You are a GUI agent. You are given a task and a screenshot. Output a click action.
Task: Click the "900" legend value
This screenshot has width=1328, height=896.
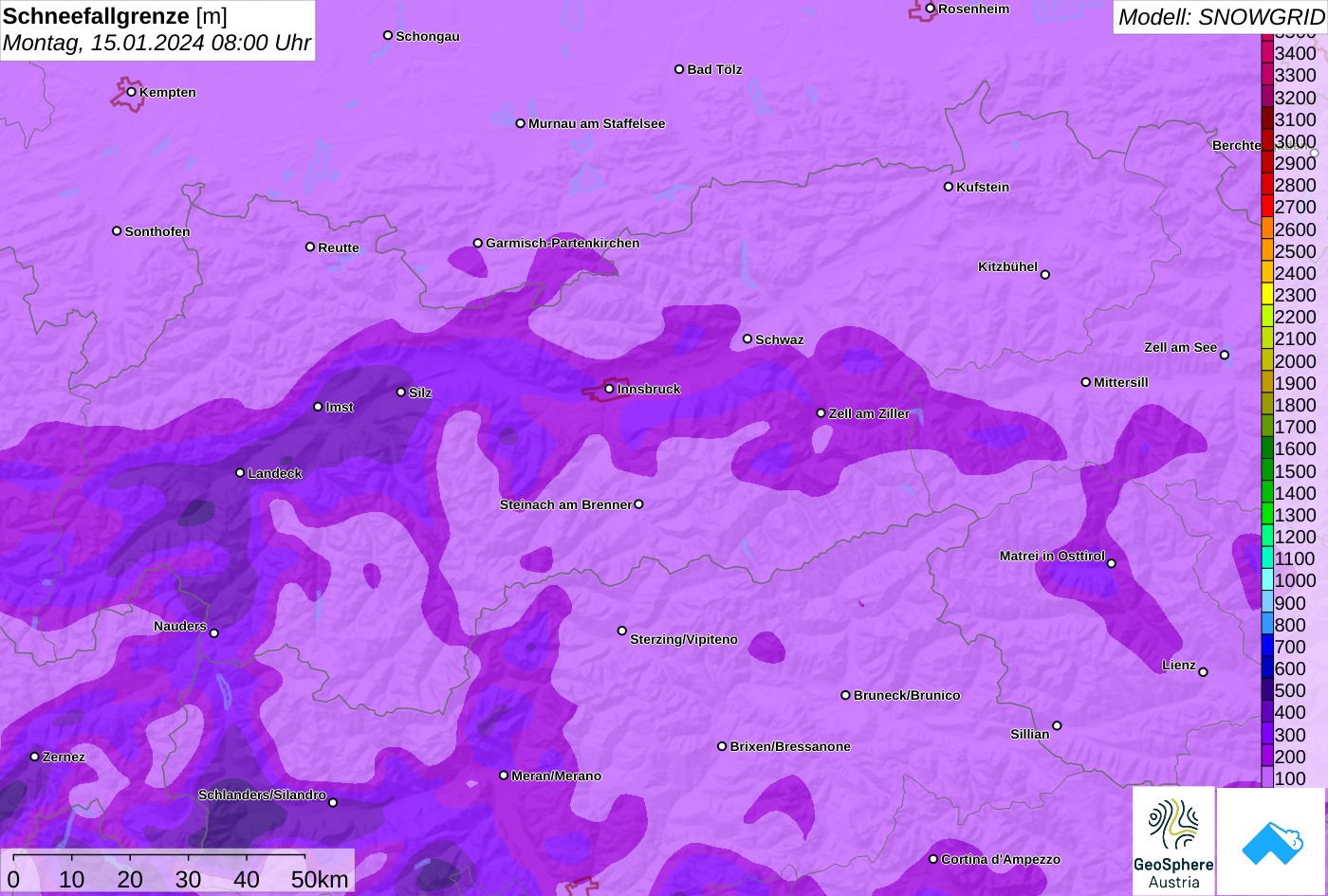coord(1290,603)
